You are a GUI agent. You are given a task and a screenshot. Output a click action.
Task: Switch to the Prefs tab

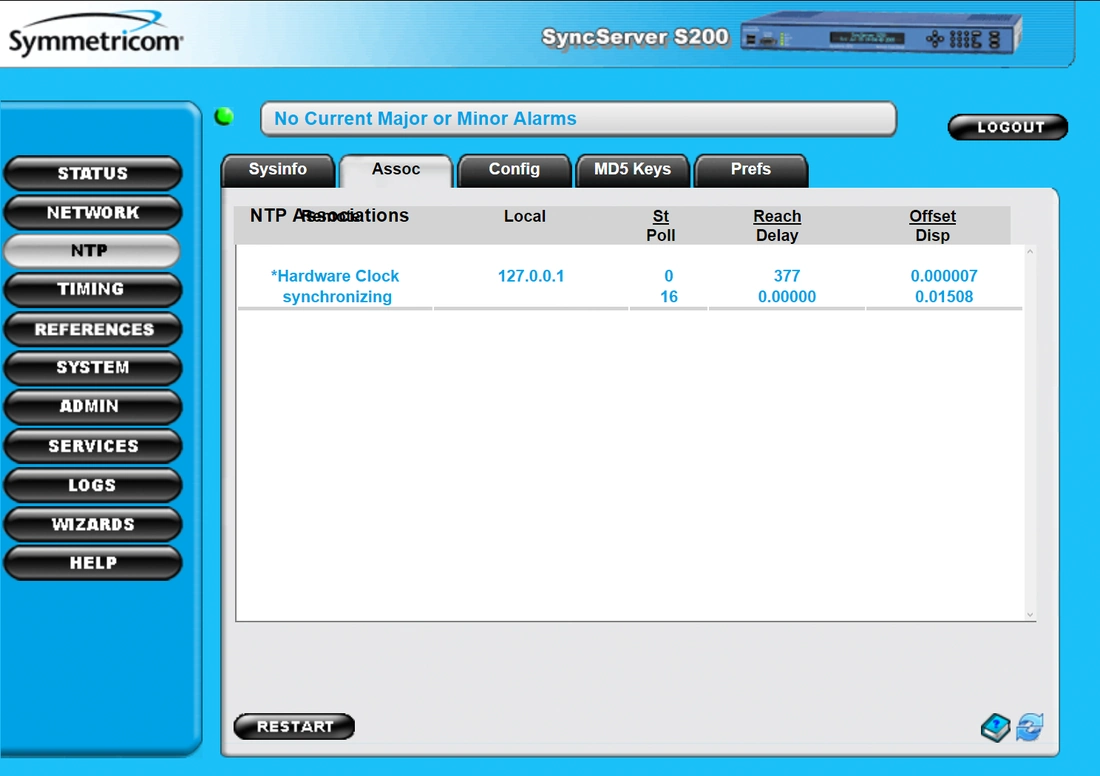pos(751,170)
